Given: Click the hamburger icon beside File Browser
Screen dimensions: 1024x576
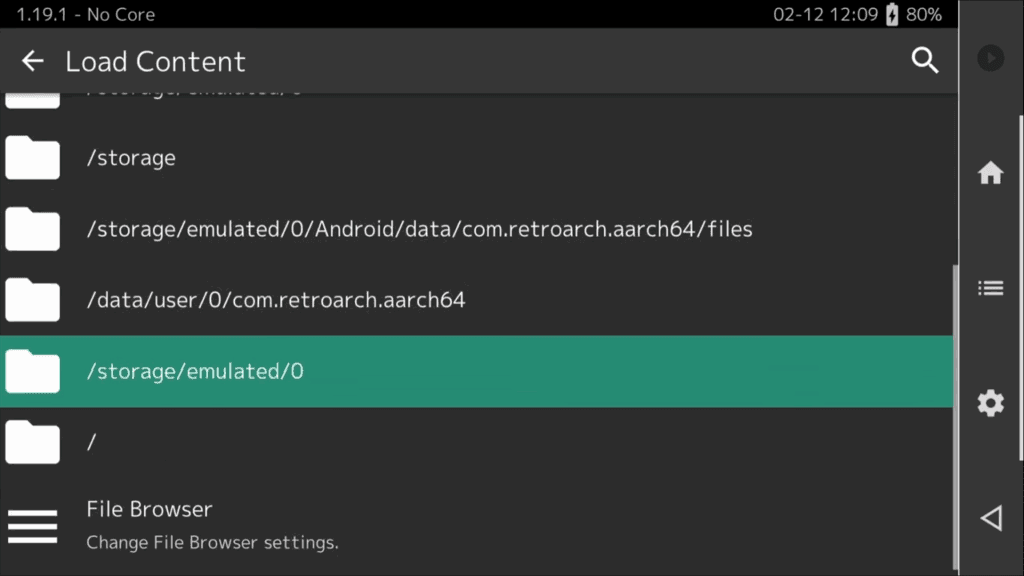Looking at the screenshot, I should (x=32, y=526).
